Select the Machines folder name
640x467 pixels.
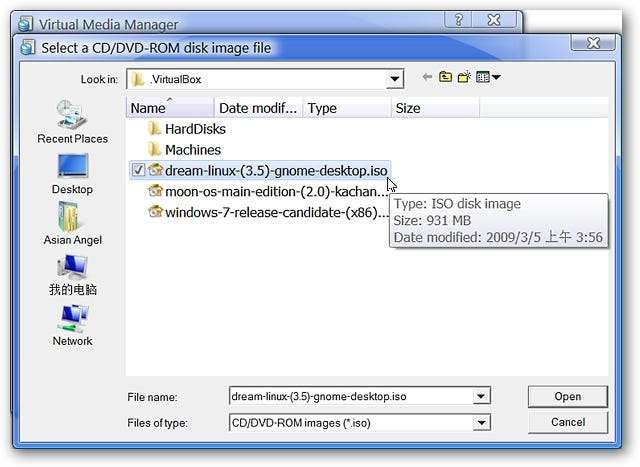pyautogui.click(x=193, y=150)
